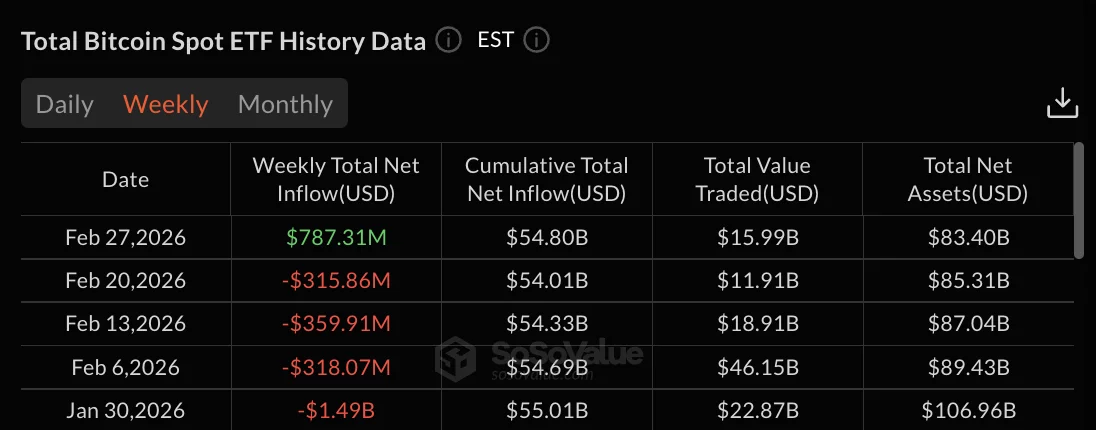Click the $106.96B total net assets cell
The width and height of the screenshot is (1096, 430).
(967, 411)
